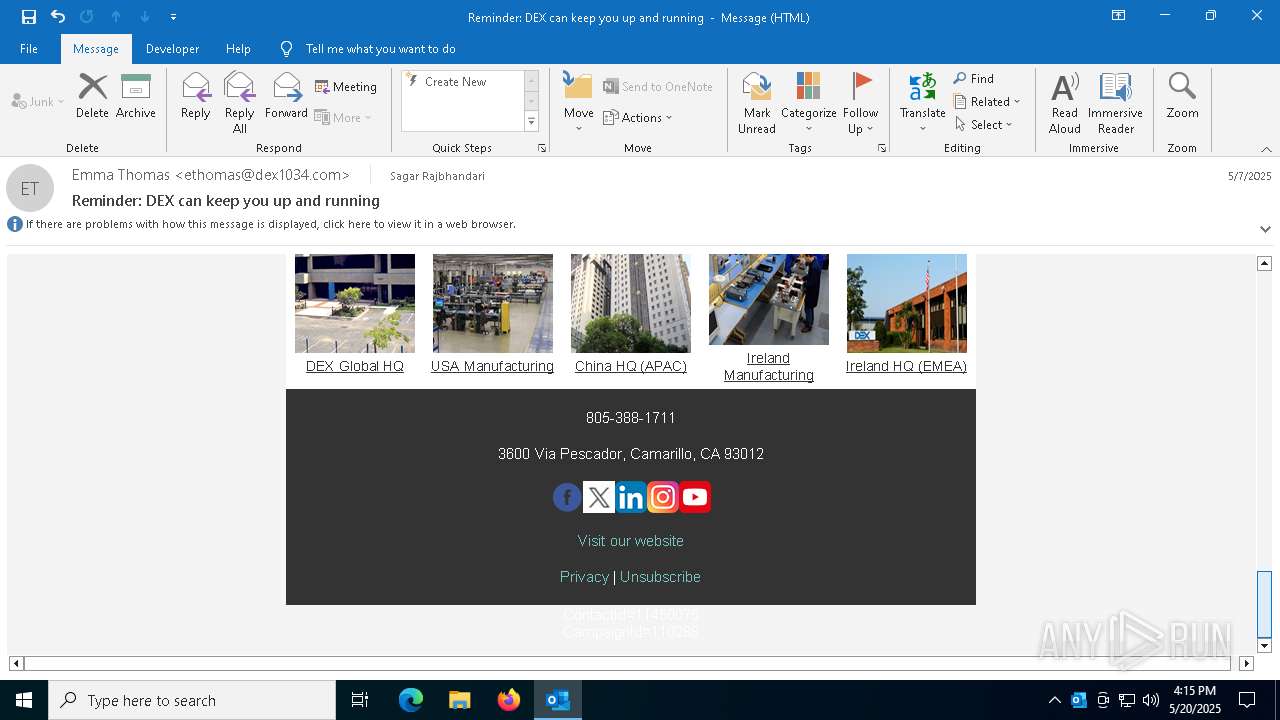The image size is (1280, 720).
Task: Click the Zoom magnifier button
Action: tap(1182, 96)
